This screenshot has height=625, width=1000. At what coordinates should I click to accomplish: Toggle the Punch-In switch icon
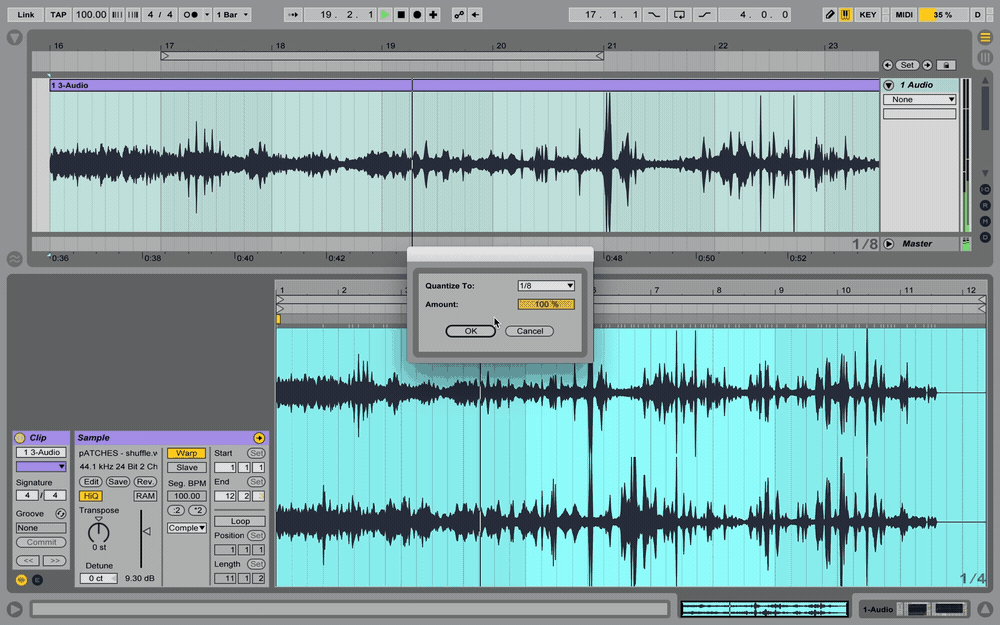(x=654, y=15)
